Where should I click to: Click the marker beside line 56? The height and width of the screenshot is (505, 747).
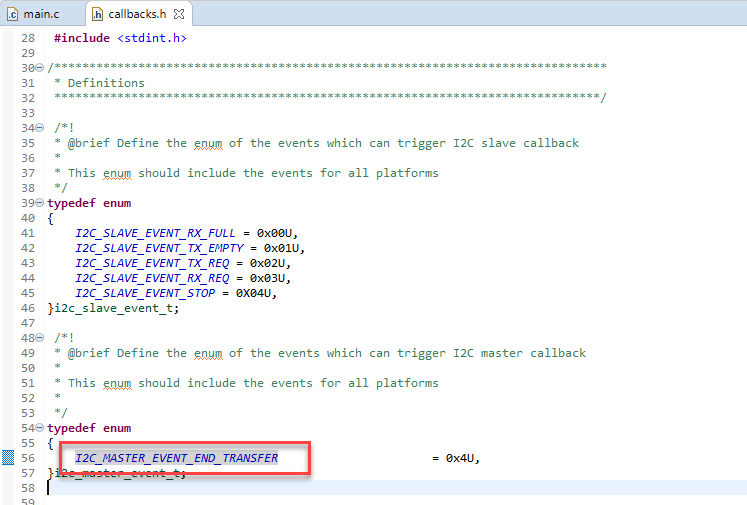8,458
